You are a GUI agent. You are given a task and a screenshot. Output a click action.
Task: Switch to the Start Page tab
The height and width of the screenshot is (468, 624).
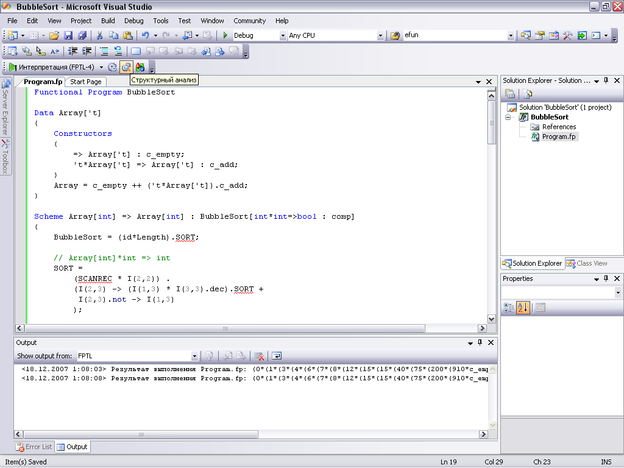[x=86, y=81]
